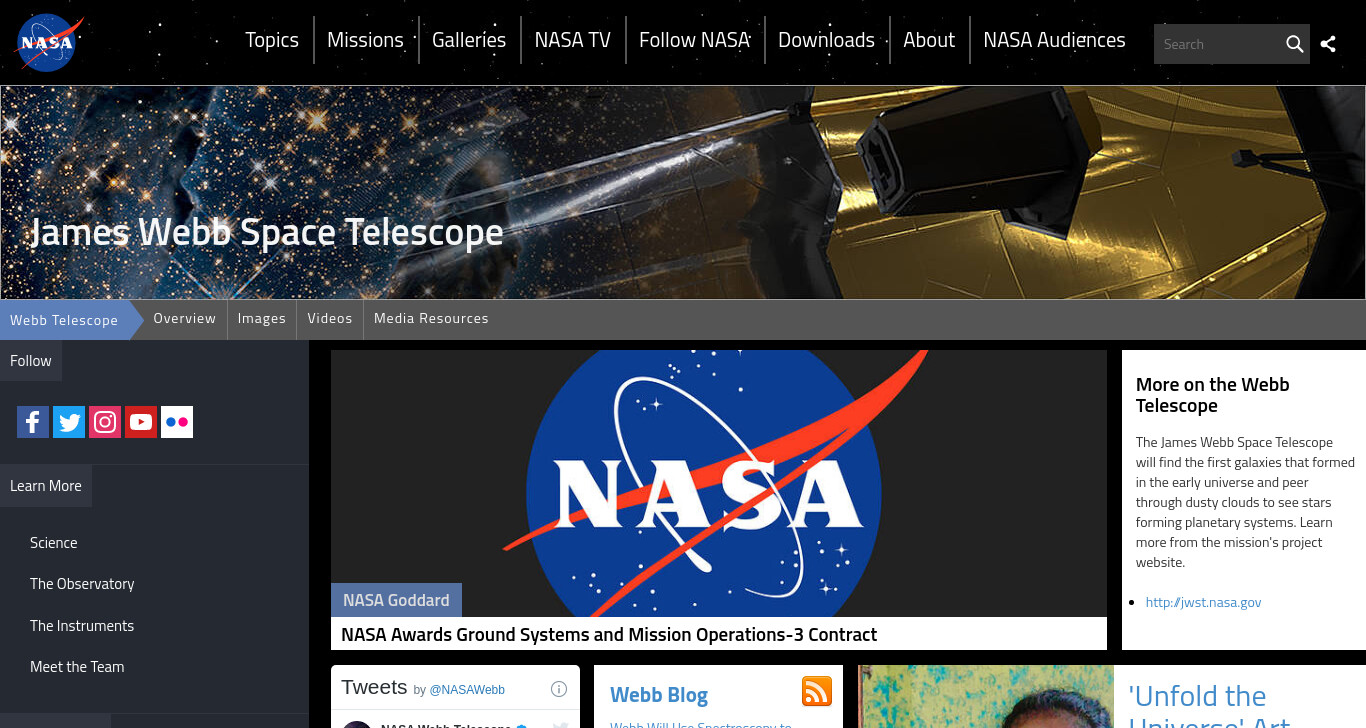The width and height of the screenshot is (1366, 728).
Task: Open the Follow NASA menu
Action: point(695,40)
